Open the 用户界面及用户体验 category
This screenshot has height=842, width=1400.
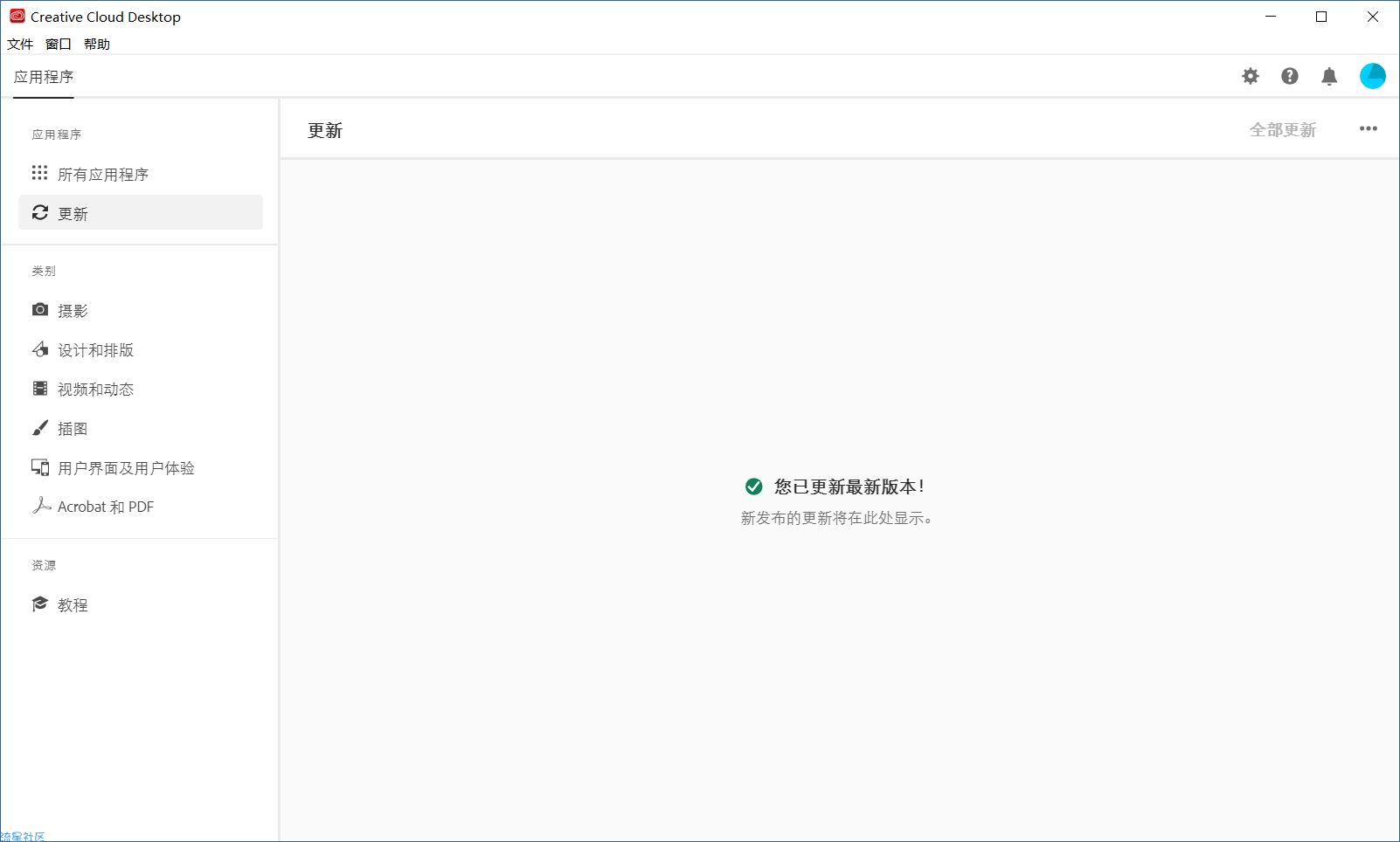click(x=141, y=467)
